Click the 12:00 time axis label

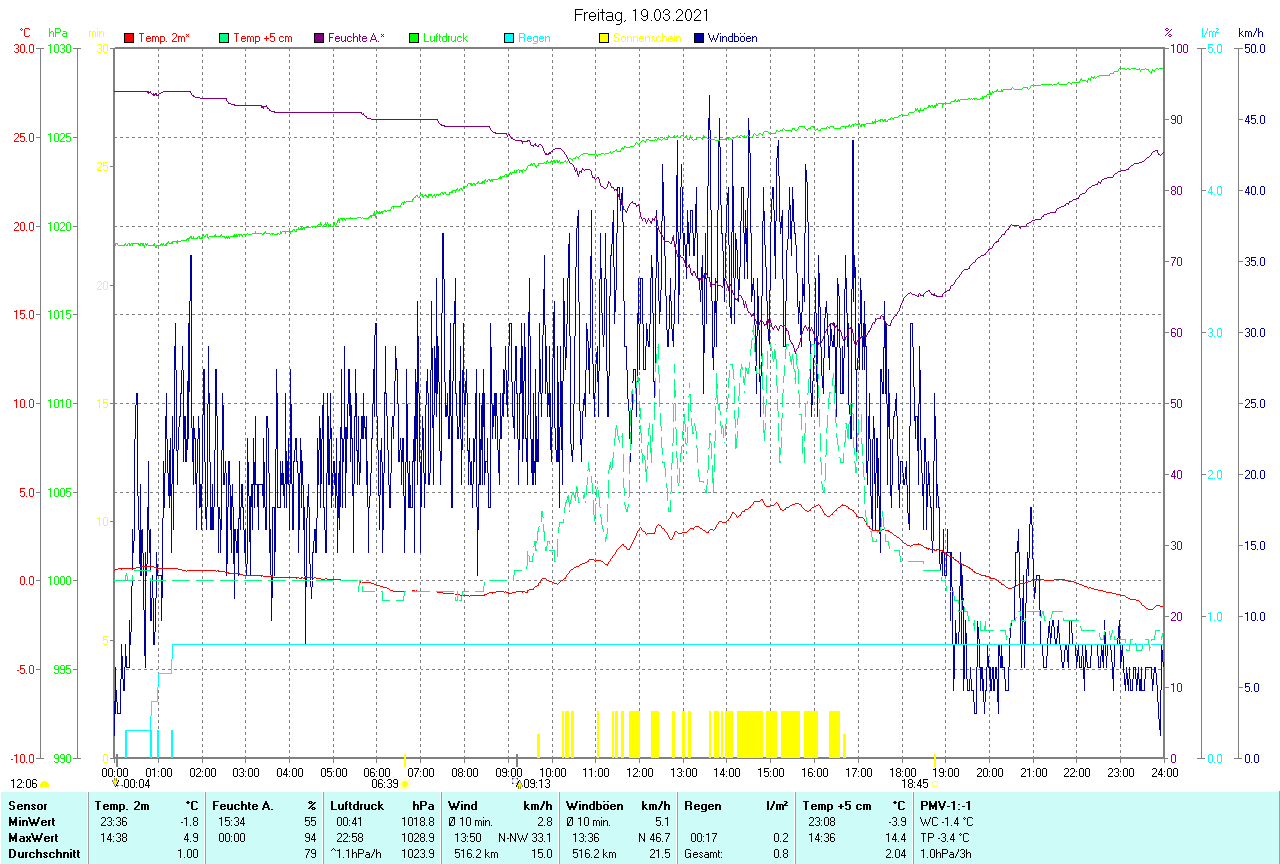(640, 772)
